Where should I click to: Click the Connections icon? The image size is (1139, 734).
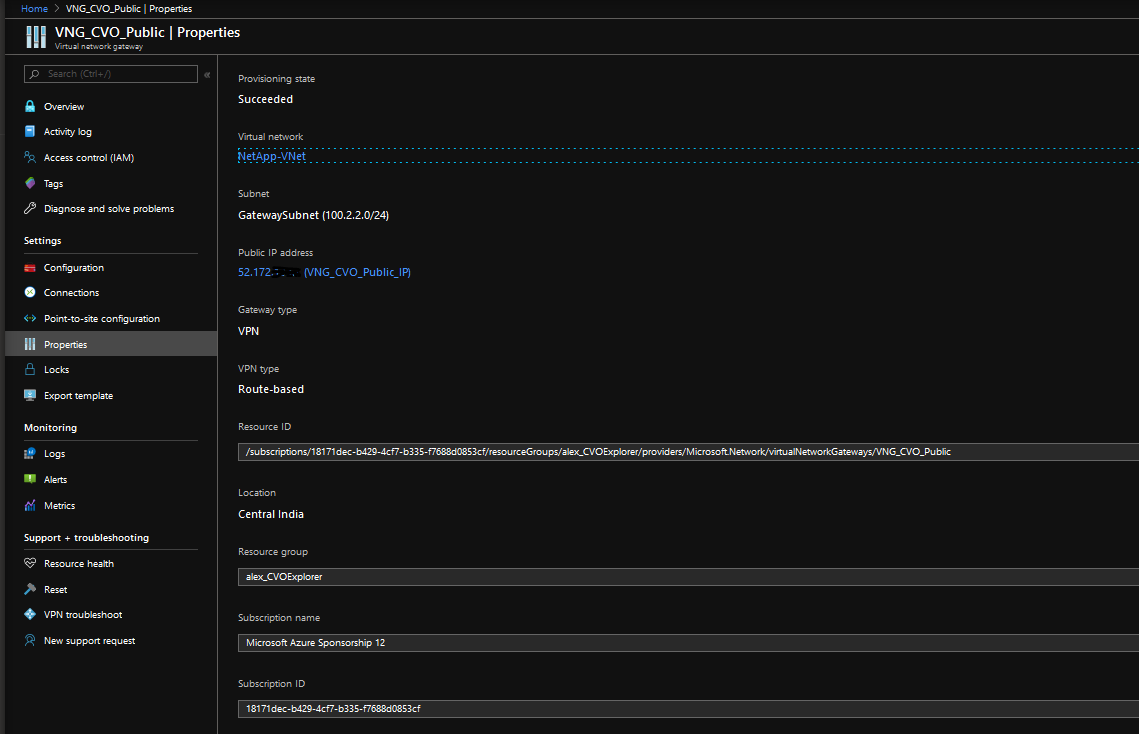coord(30,292)
